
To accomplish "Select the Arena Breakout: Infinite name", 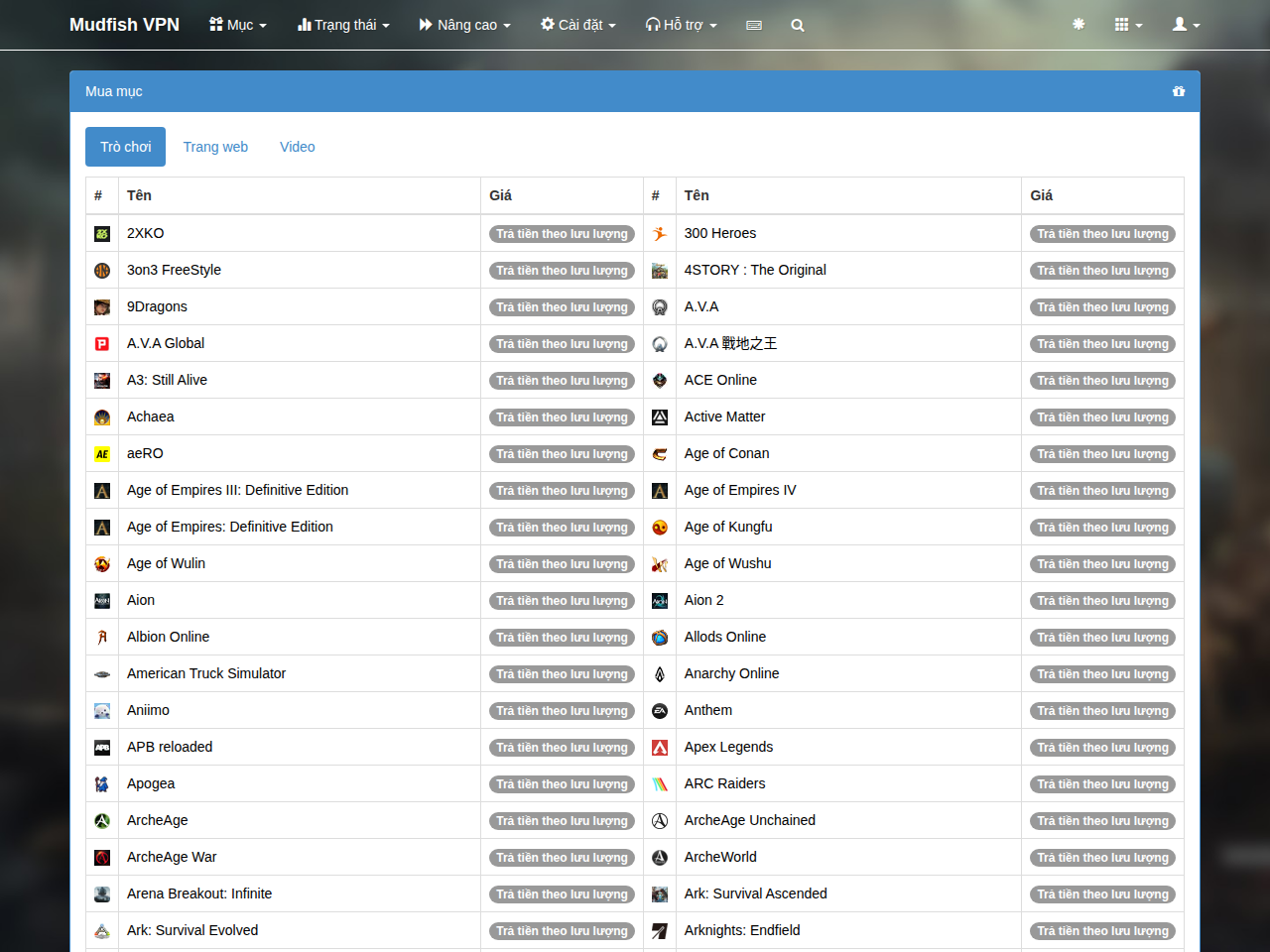I will [199, 893].
